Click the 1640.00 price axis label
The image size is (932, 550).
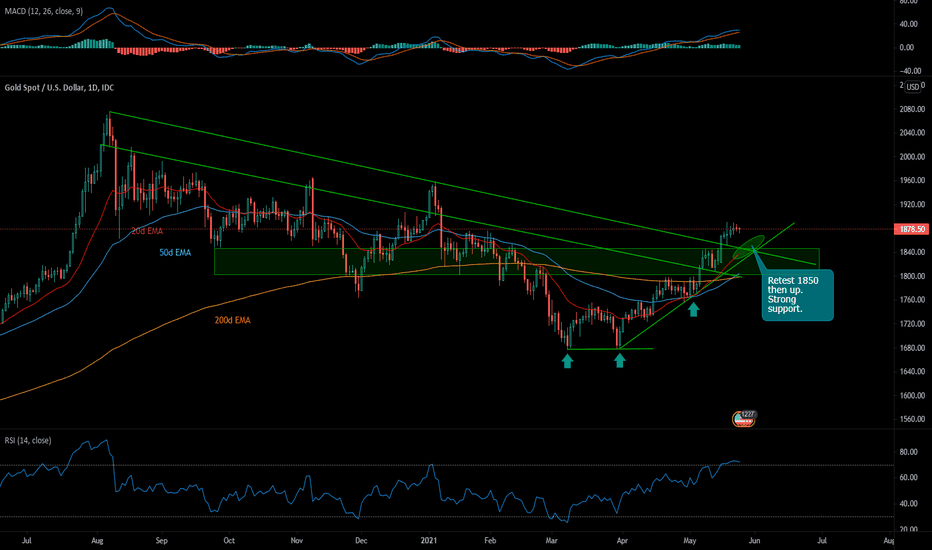(x=912, y=372)
